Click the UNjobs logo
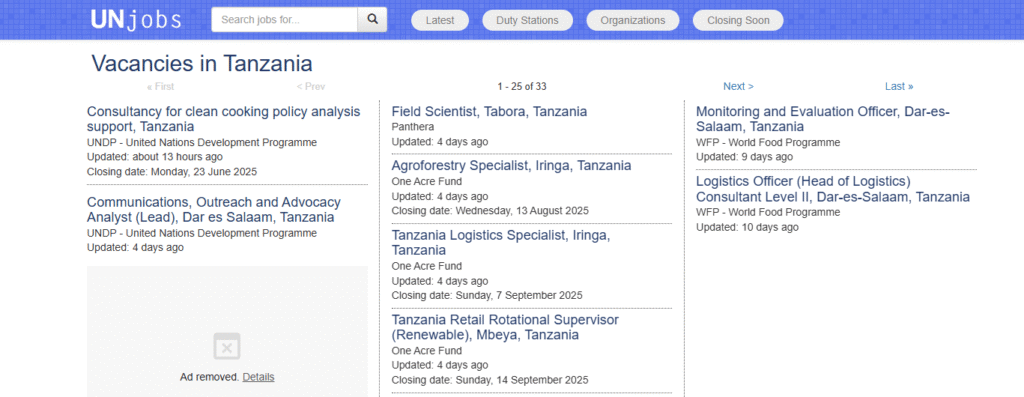Screen dimensions: 1024x397 point(136,20)
